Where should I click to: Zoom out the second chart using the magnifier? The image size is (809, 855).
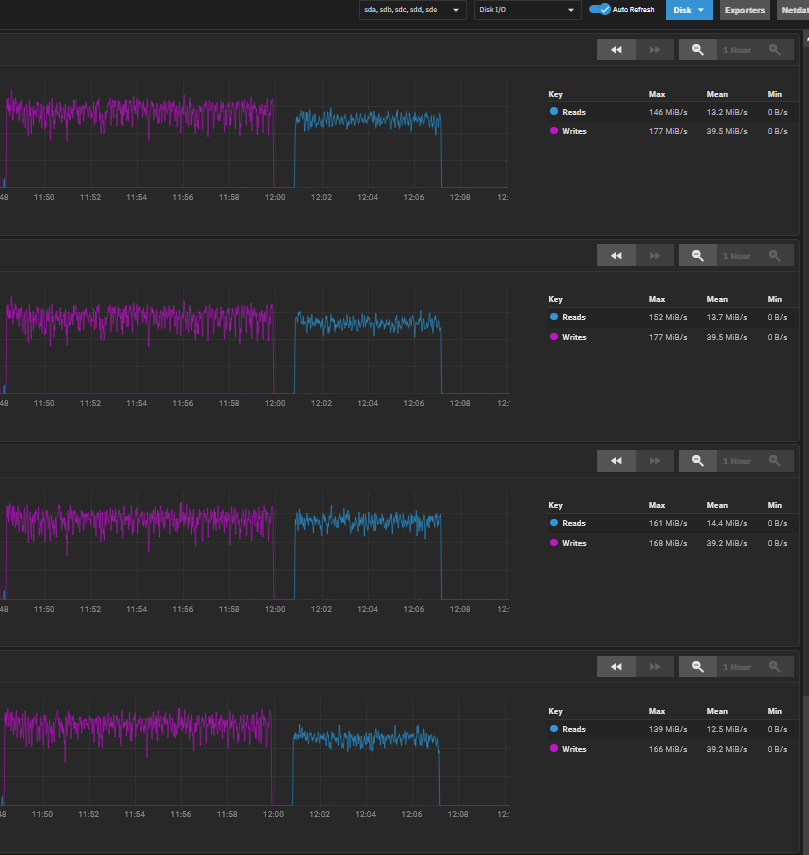pos(698,256)
